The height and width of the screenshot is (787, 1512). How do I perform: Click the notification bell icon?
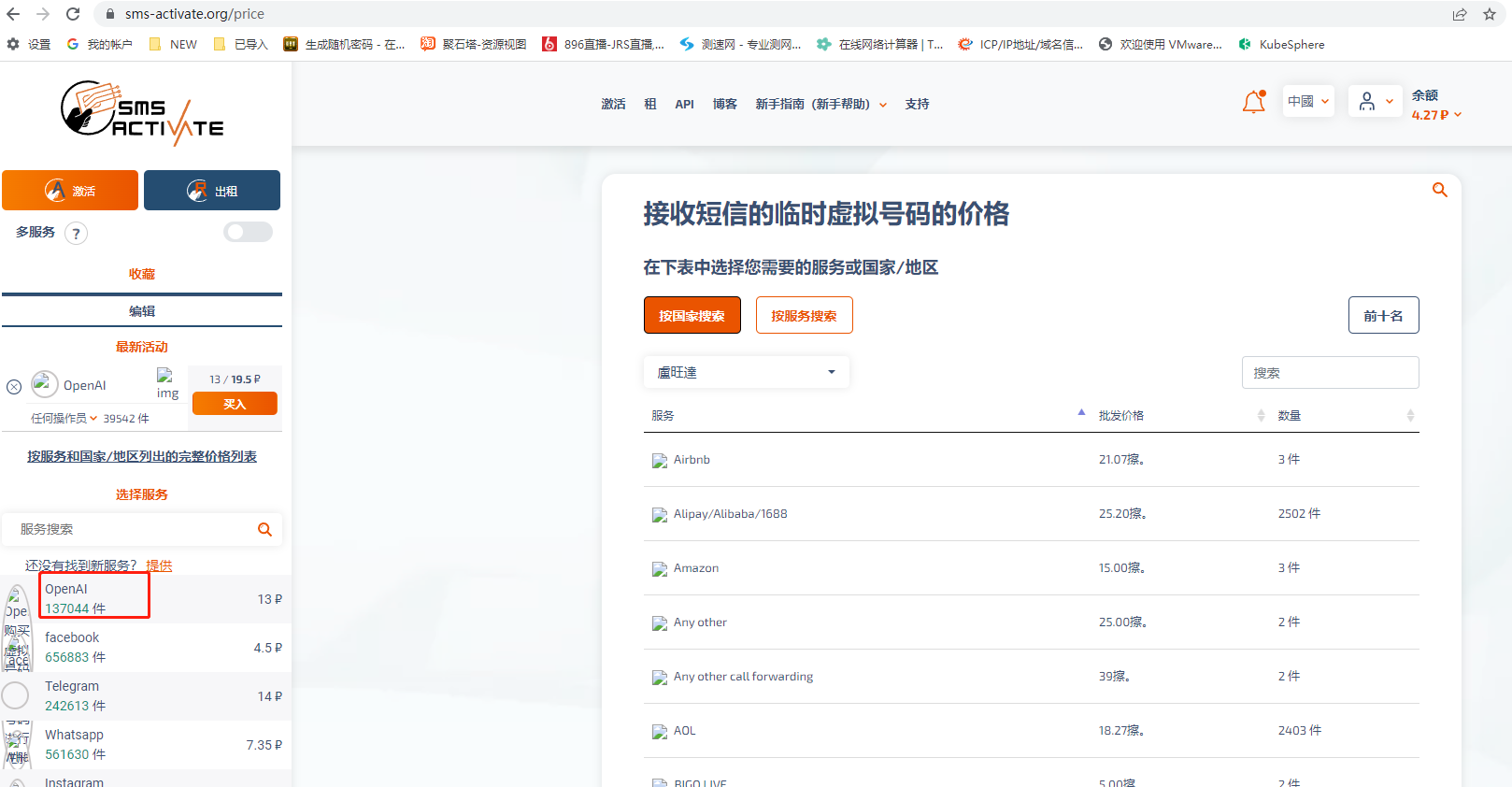[1253, 103]
